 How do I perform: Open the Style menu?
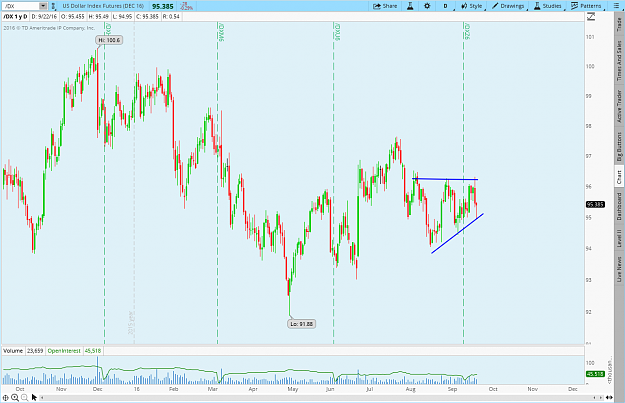click(x=472, y=6)
